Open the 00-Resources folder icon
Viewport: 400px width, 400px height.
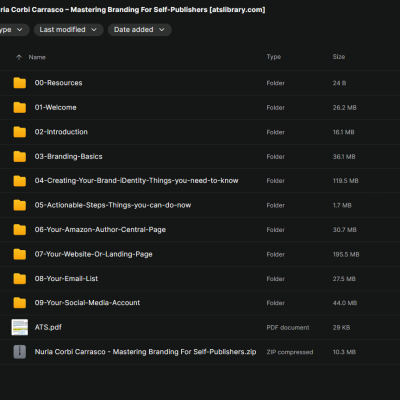20,83
